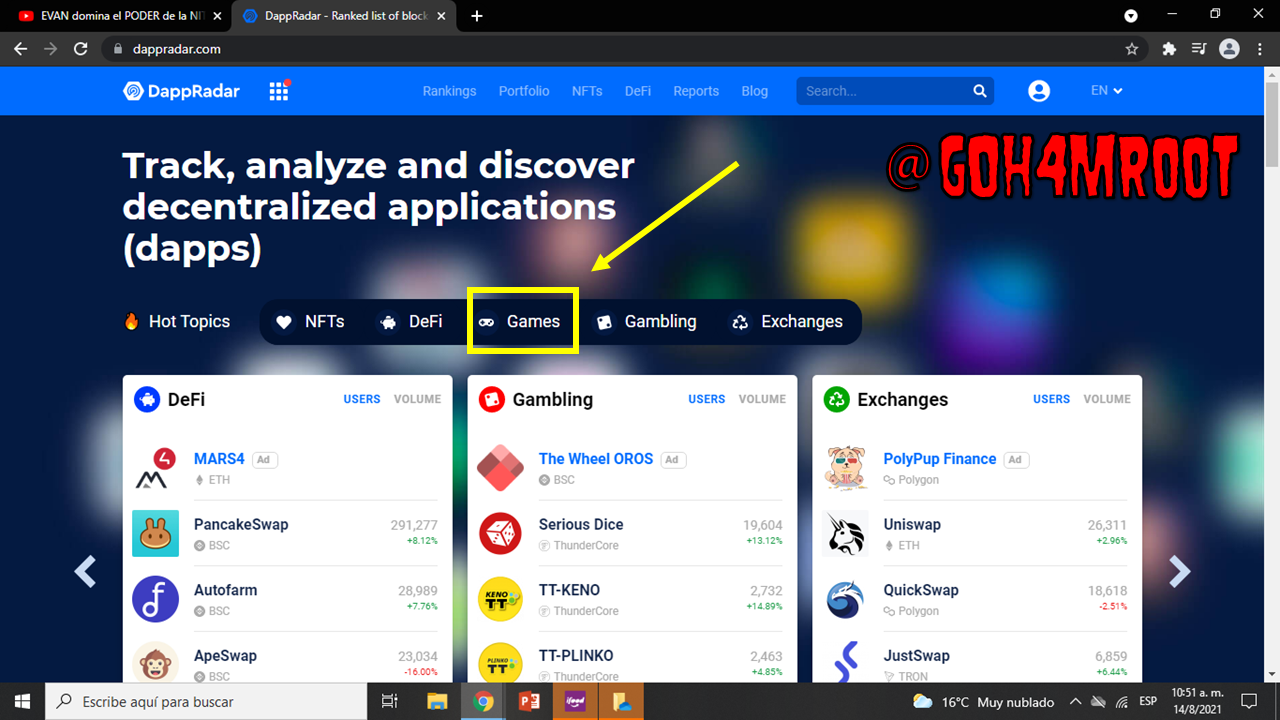The height and width of the screenshot is (720, 1280).
Task: Open the Chrome extensions puzzle icon
Action: [x=1169, y=49]
